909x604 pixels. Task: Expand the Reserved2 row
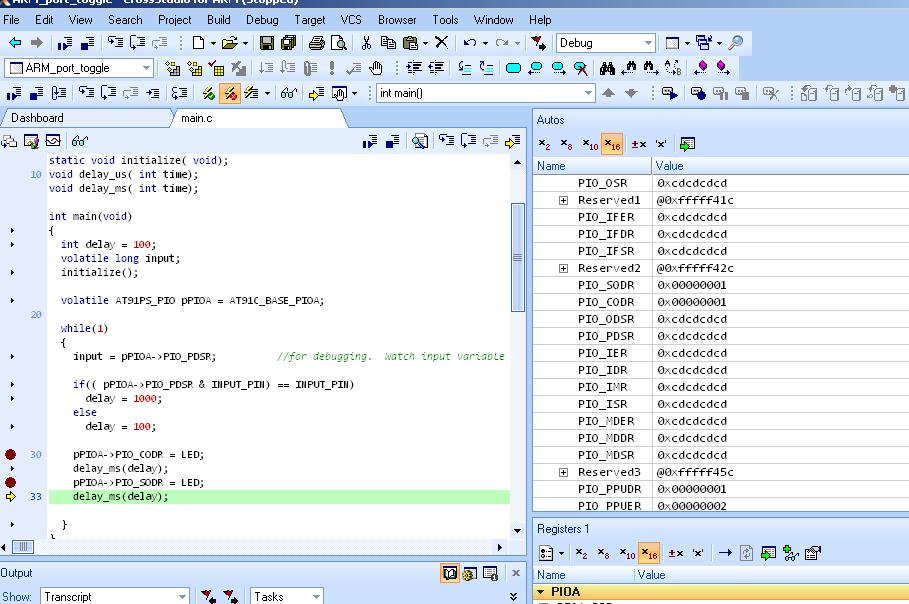pos(563,268)
